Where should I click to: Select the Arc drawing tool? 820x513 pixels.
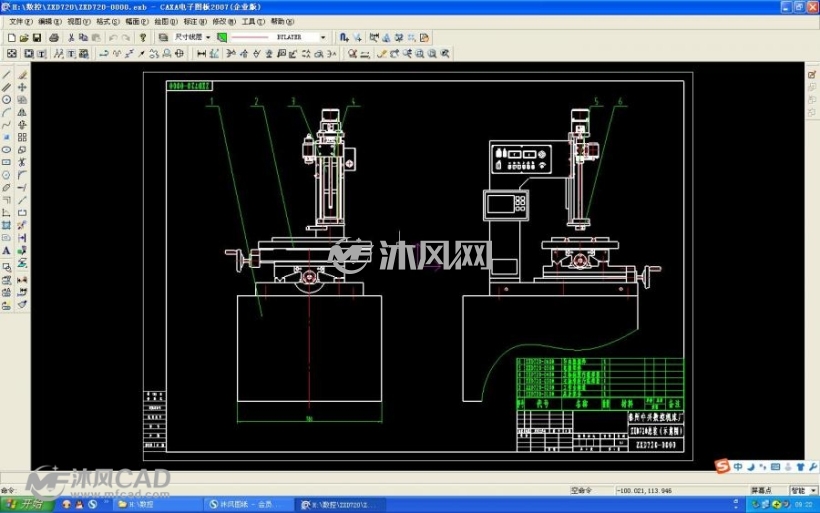click(6, 112)
